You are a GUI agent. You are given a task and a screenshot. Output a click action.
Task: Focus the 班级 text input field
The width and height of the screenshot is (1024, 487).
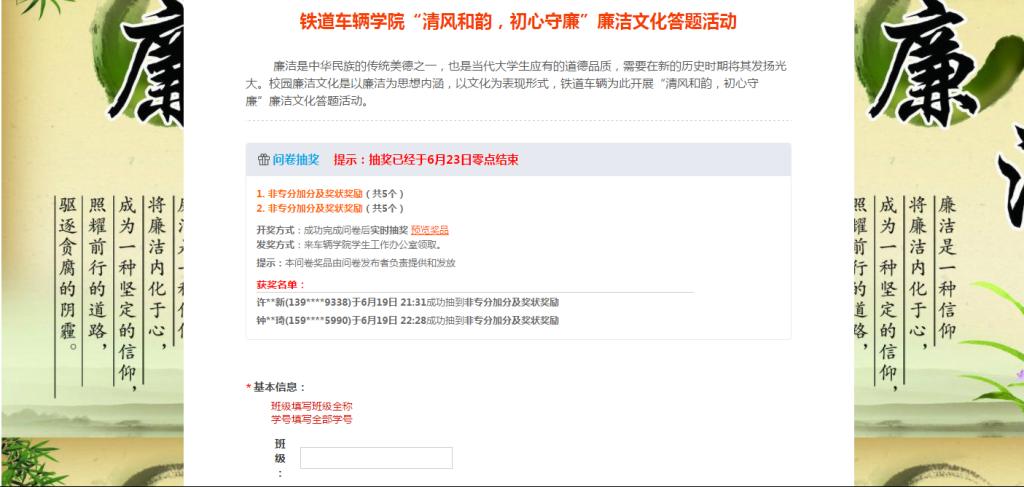coord(376,458)
